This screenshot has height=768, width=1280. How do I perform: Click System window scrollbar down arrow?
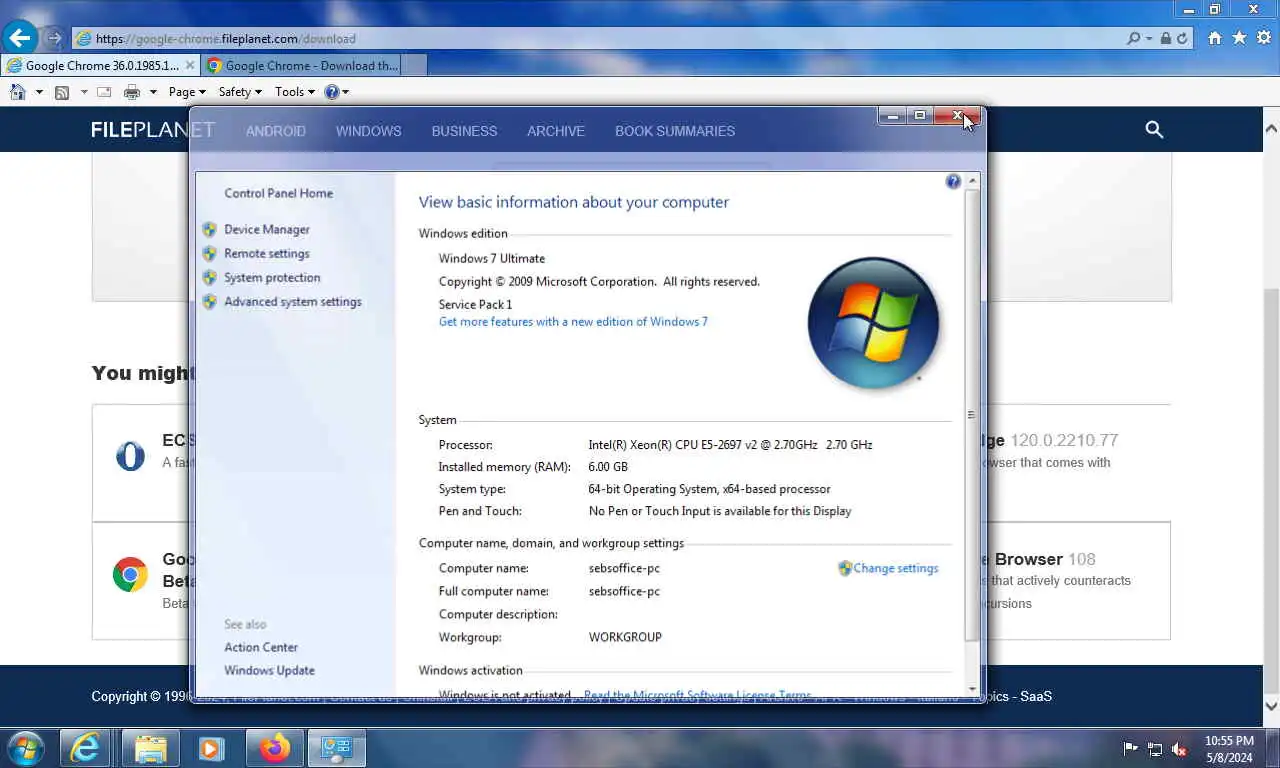973,689
